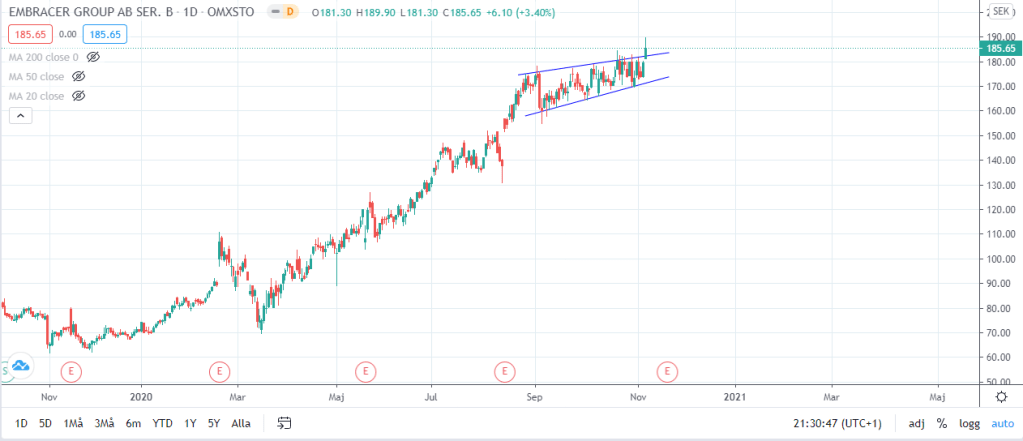The image size is (1023, 441).
Task: Click the blue 185.65 buy price box
Action: click(x=103, y=34)
